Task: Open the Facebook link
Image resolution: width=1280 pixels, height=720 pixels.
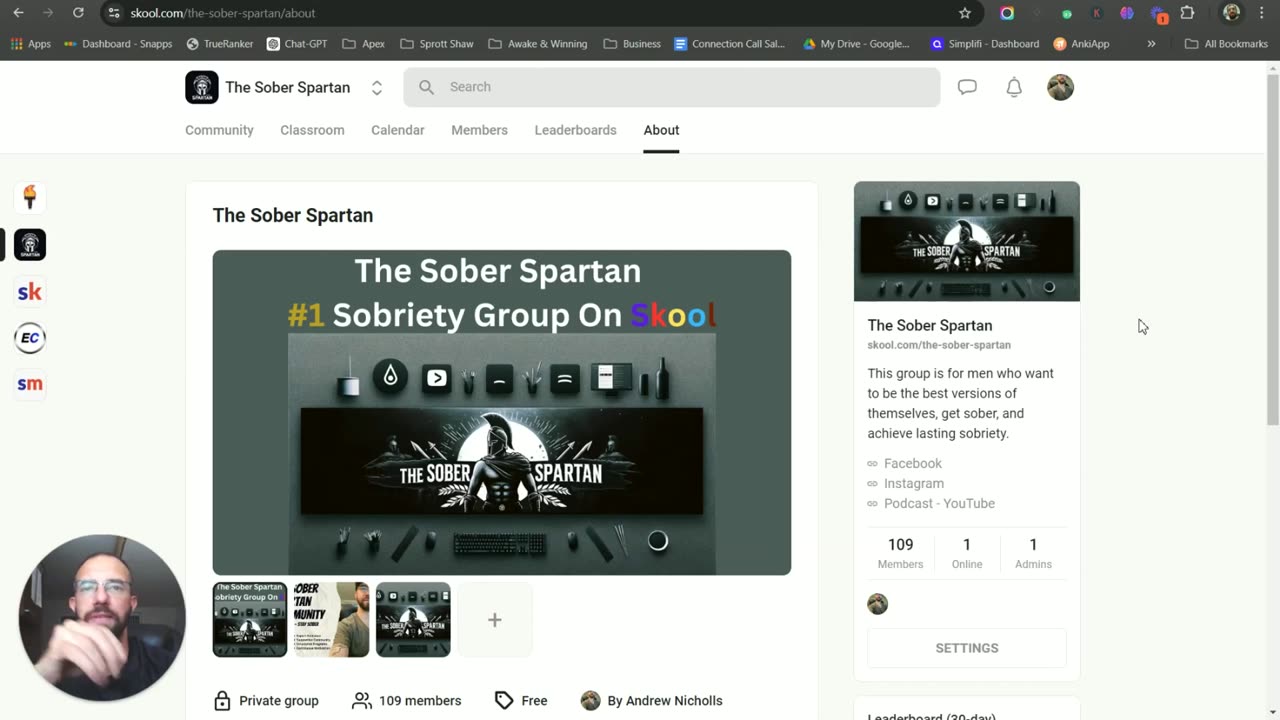Action: [912, 463]
